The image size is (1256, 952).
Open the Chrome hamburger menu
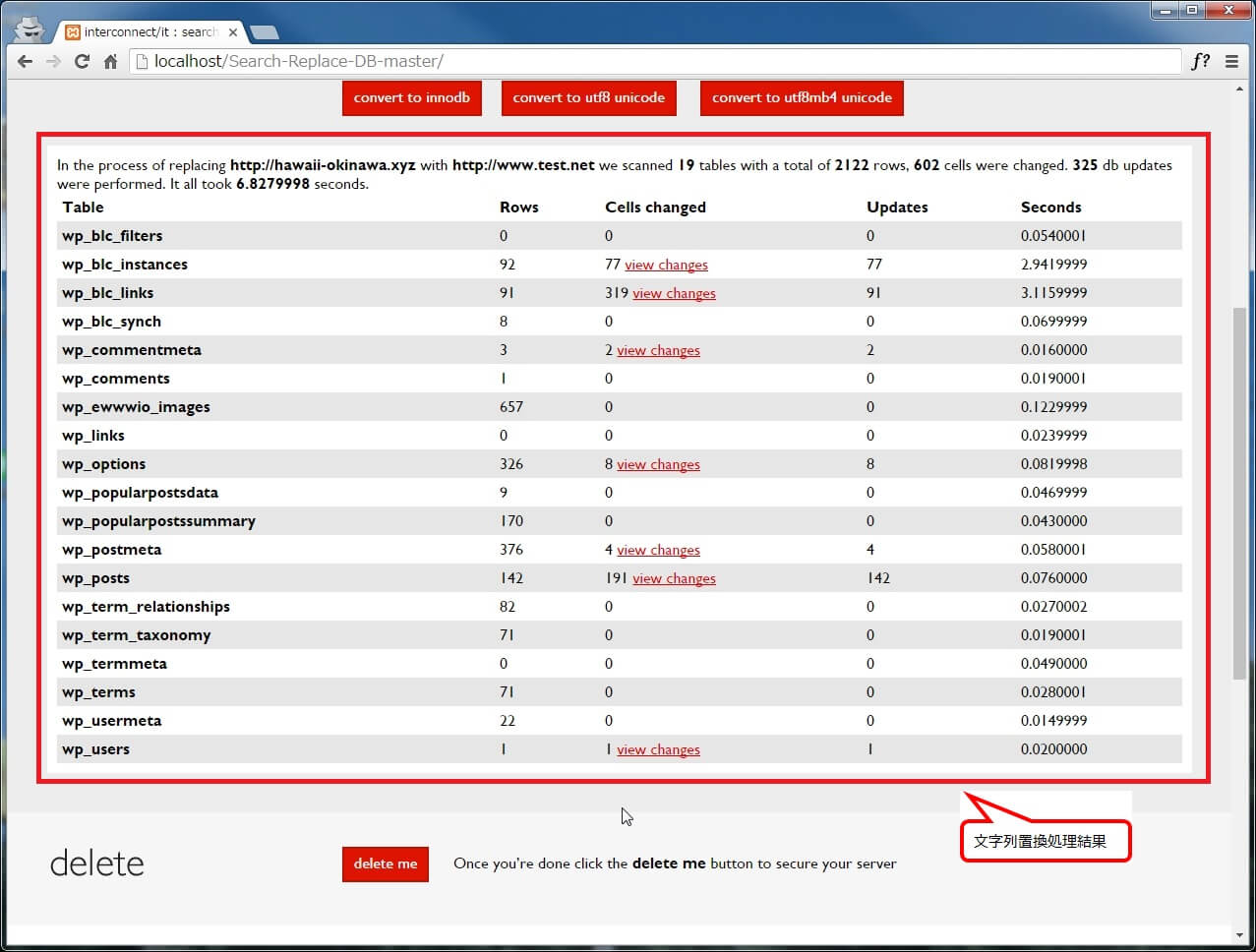(1231, 61)
